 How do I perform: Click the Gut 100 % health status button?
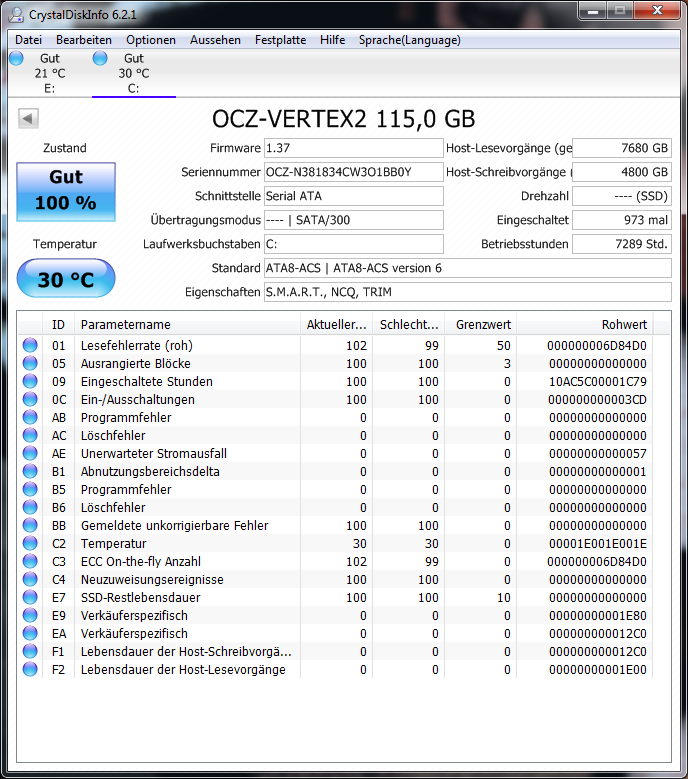66,191
